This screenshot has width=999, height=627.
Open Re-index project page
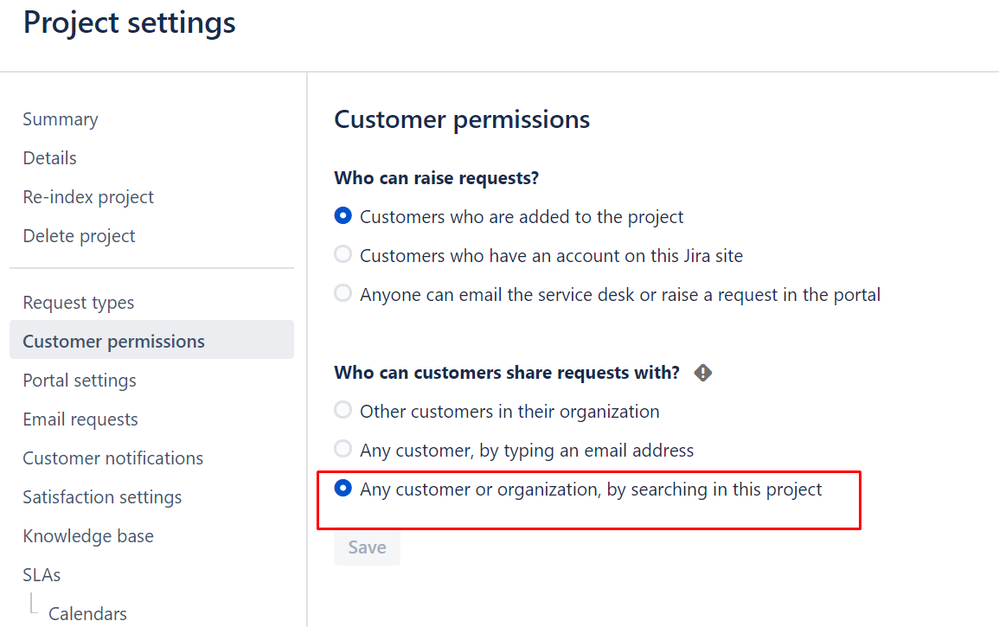point(88,197)
